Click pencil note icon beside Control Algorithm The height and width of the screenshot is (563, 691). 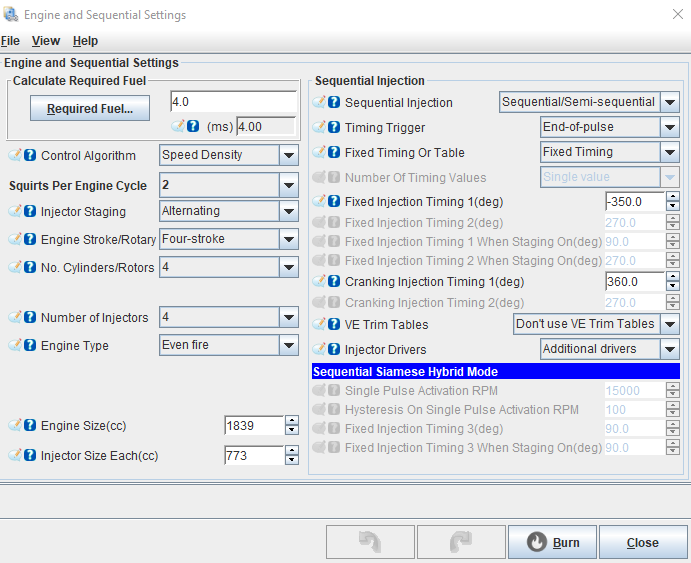click(x=15, y=155)
